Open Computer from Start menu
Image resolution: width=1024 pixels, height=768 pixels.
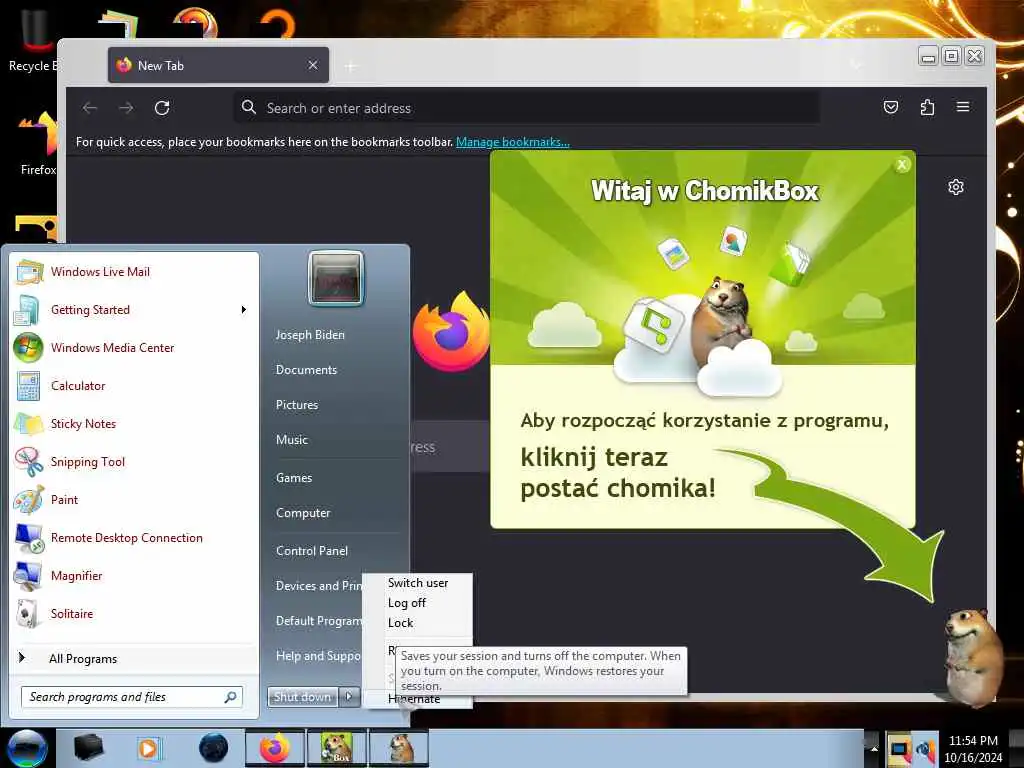coord(303,513)
